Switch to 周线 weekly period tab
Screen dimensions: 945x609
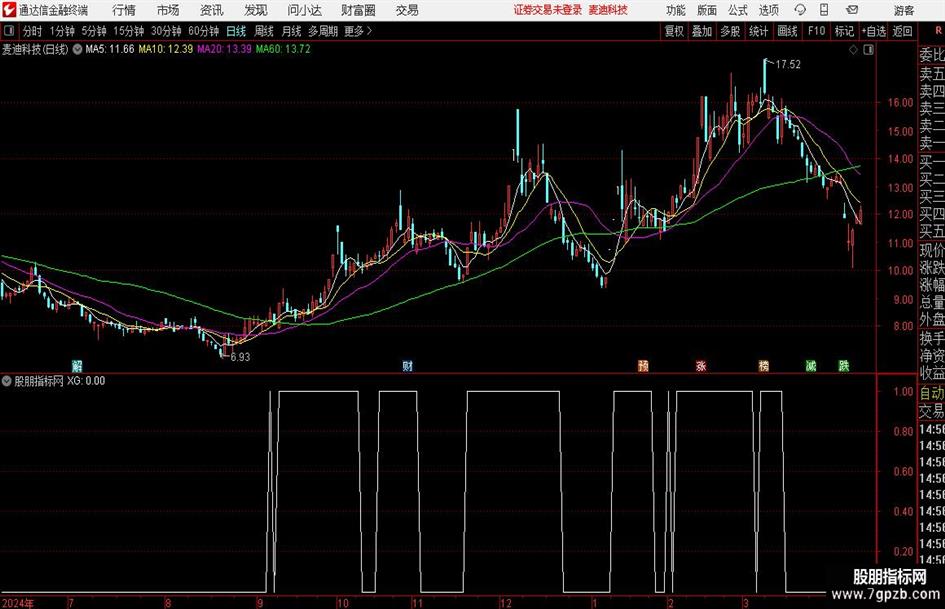point(263,31)
